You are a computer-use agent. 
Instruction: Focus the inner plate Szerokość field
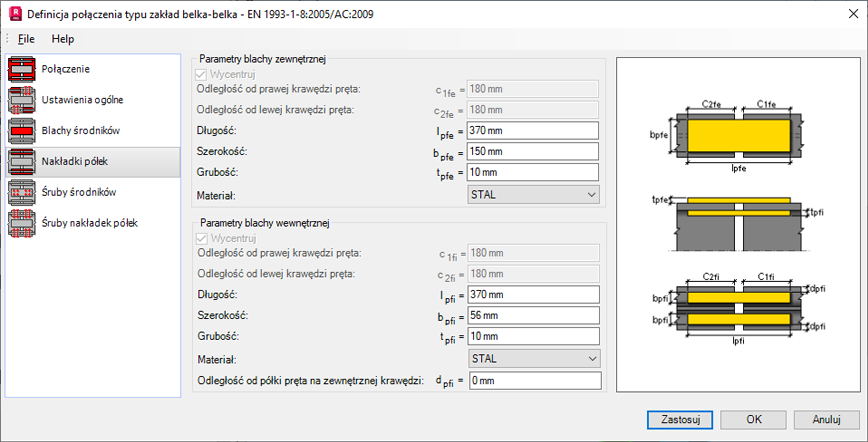pyautogui.click(x=534, y=316)
